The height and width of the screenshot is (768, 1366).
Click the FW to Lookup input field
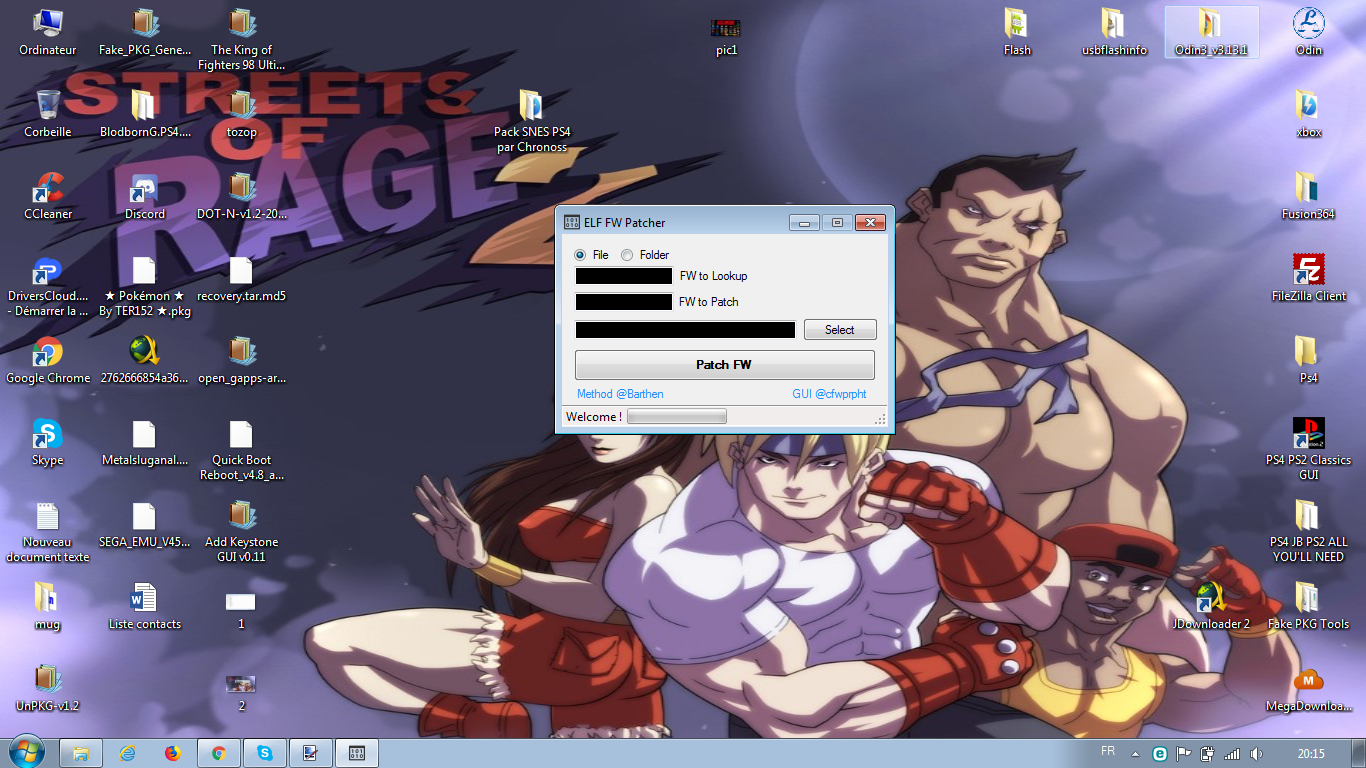[624, 276]
